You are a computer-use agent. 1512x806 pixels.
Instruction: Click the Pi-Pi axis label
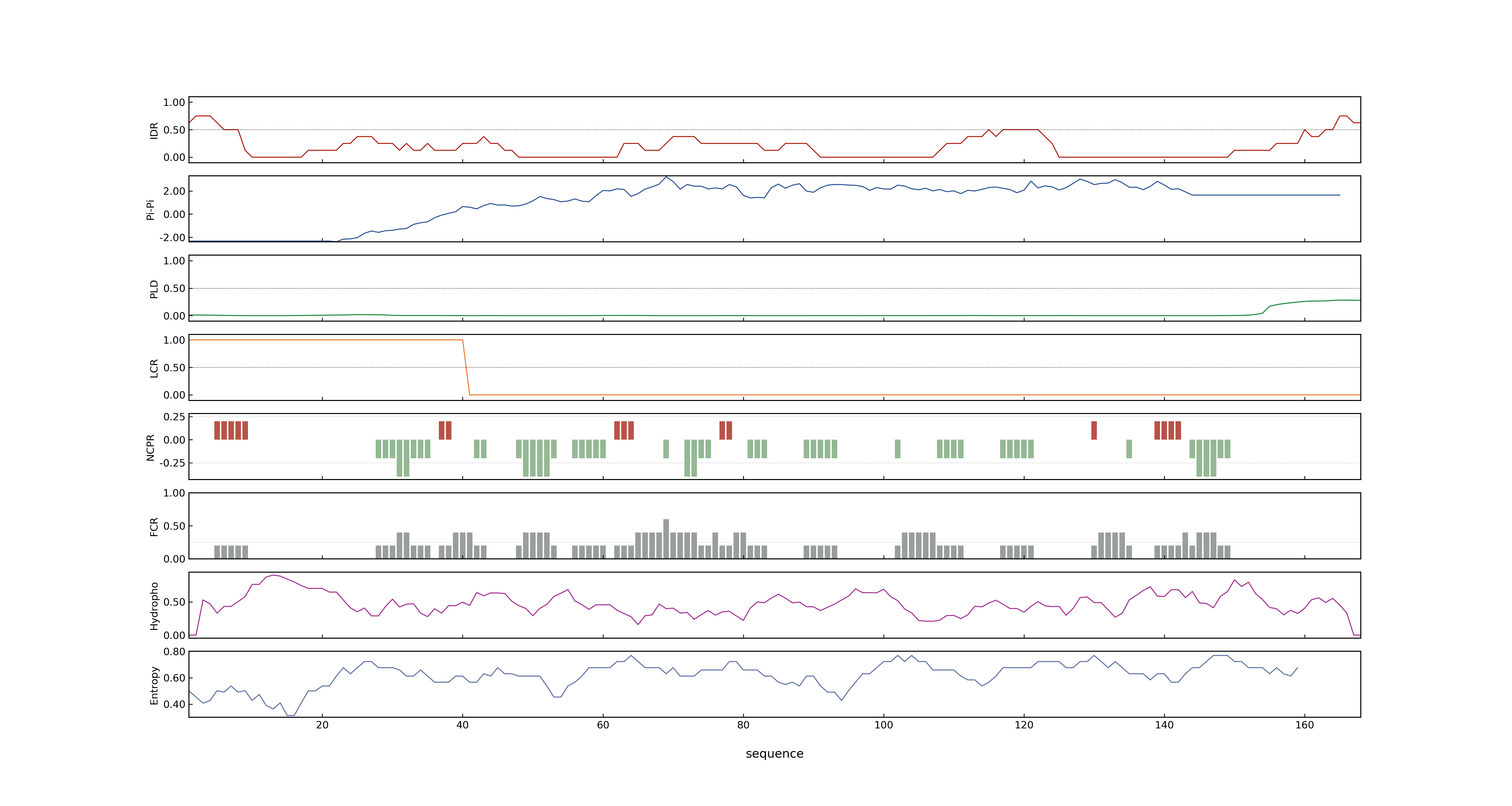[150, 209]
